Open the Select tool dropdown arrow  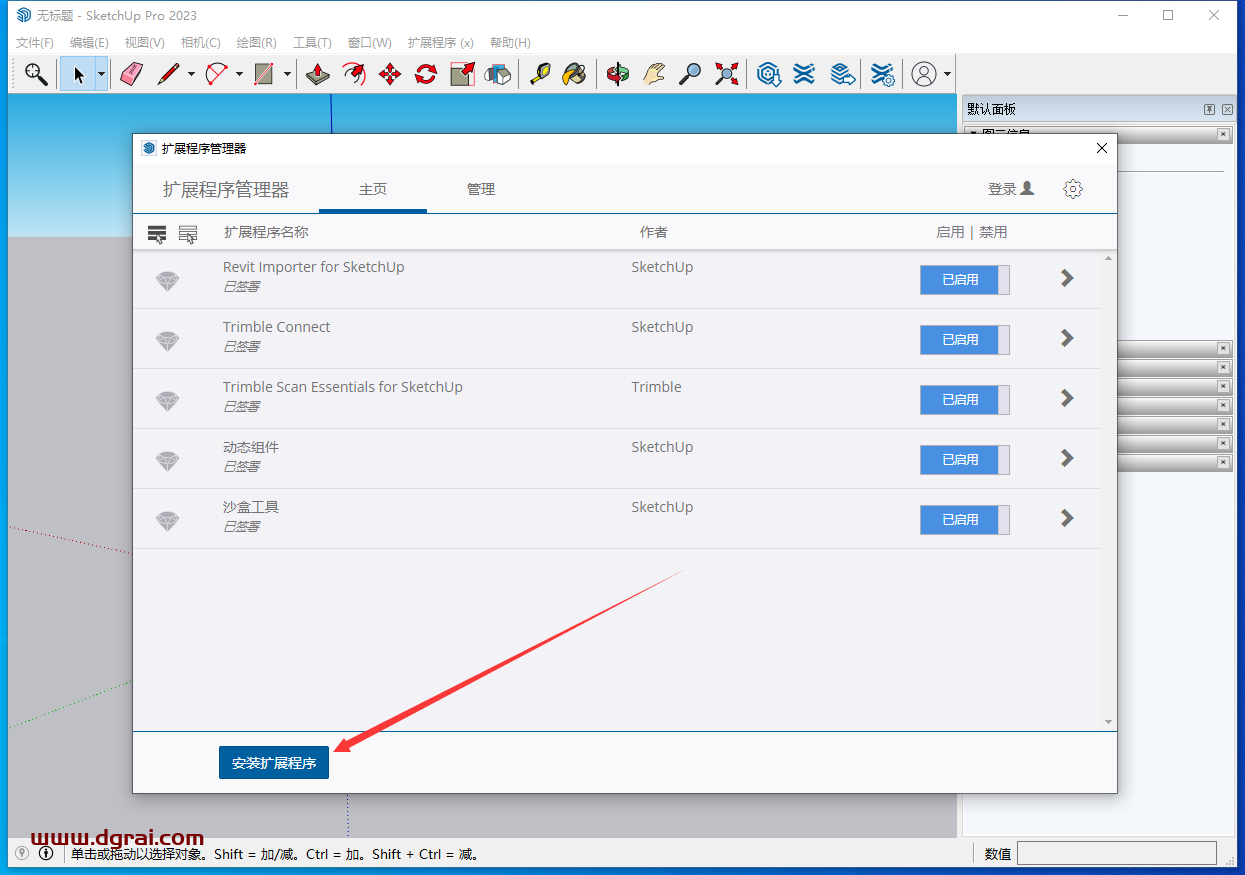click(x=101, y=74)
